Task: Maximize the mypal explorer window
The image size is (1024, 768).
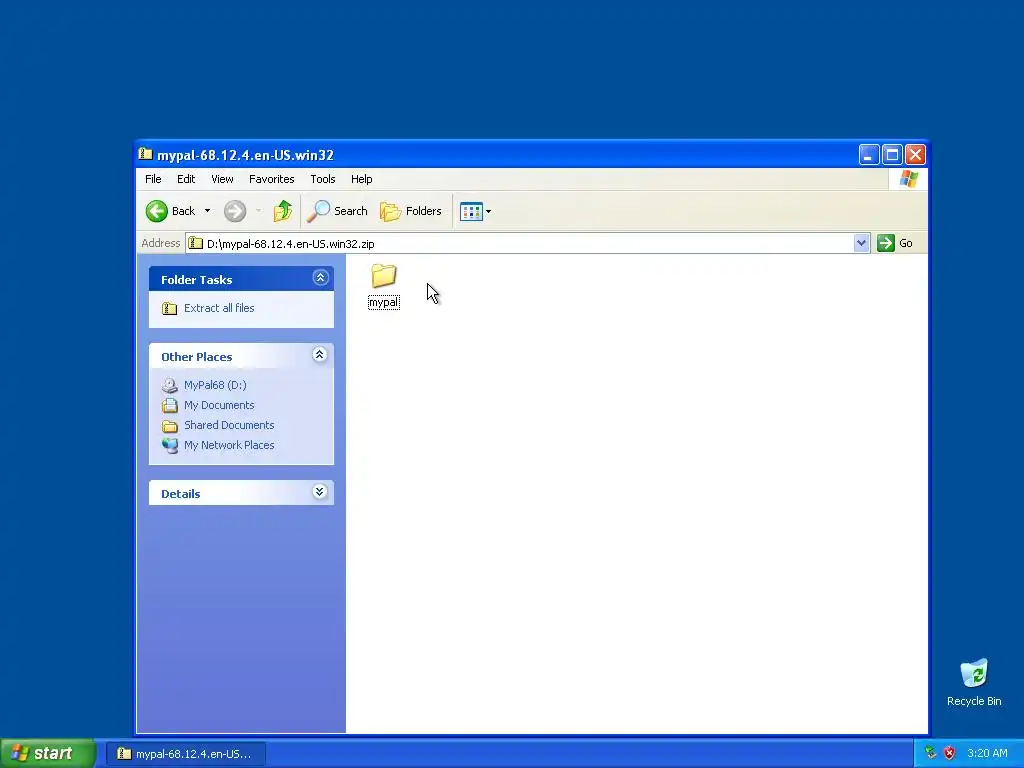Action: click(x=892, y=155)
